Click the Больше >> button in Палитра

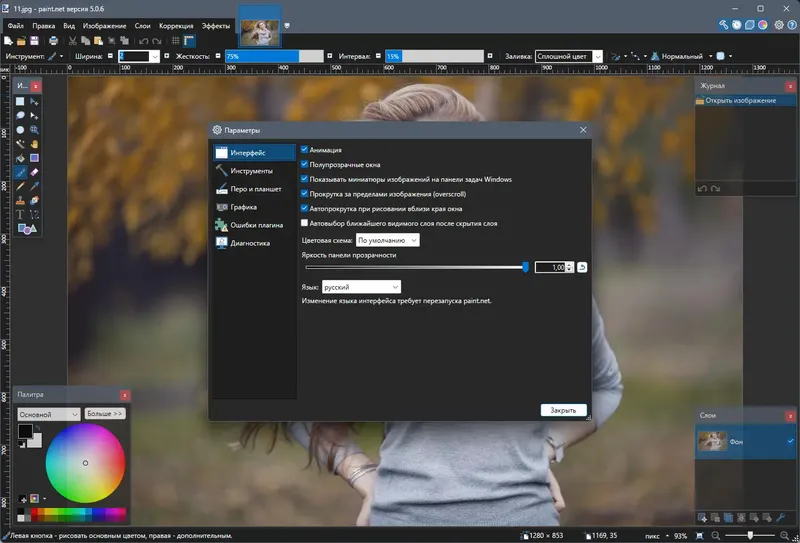(x=105, y=413)
